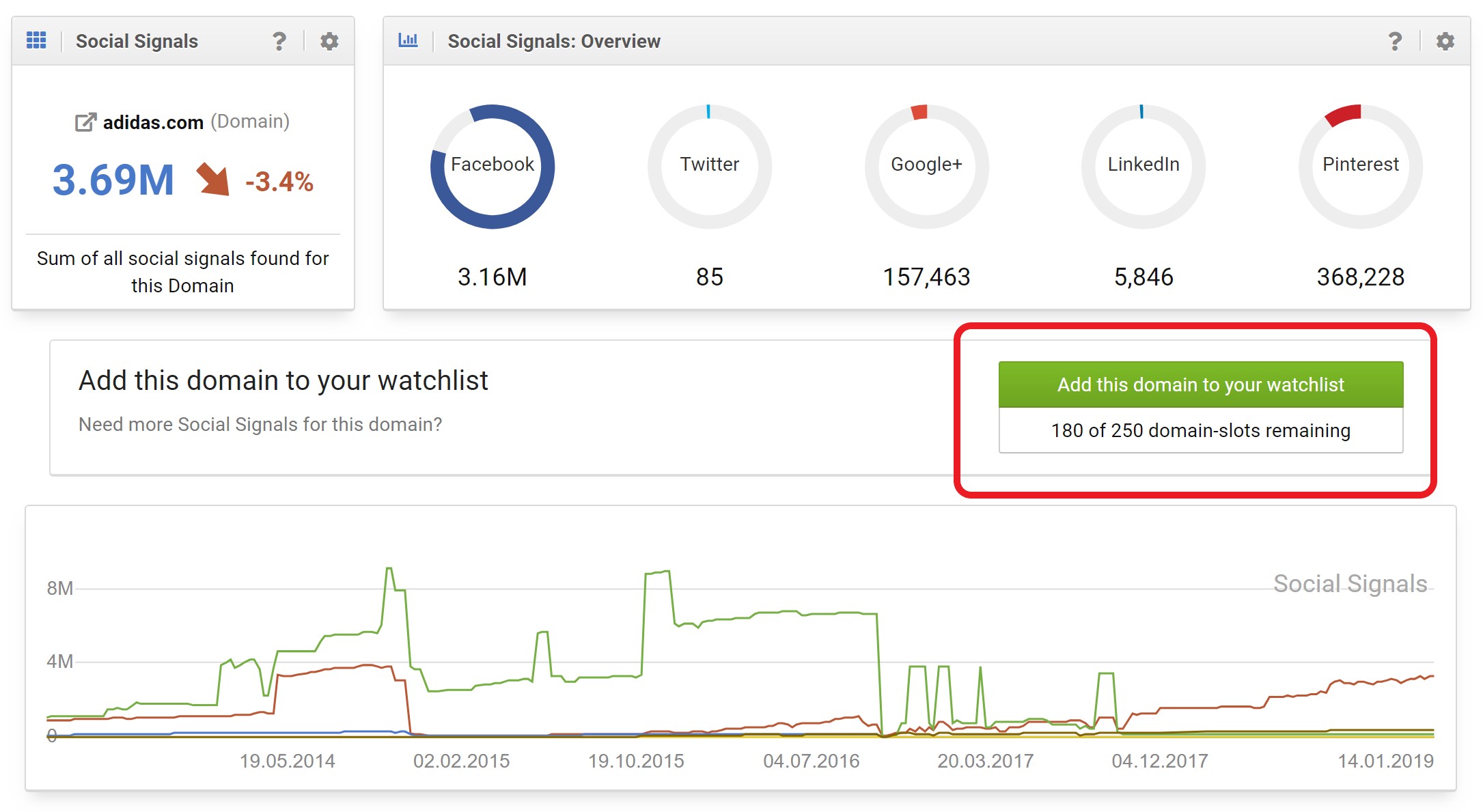Click the 19.10.2015 date on chart axis
Viewport: 1483px width, 812px height.
click(636, 761)
